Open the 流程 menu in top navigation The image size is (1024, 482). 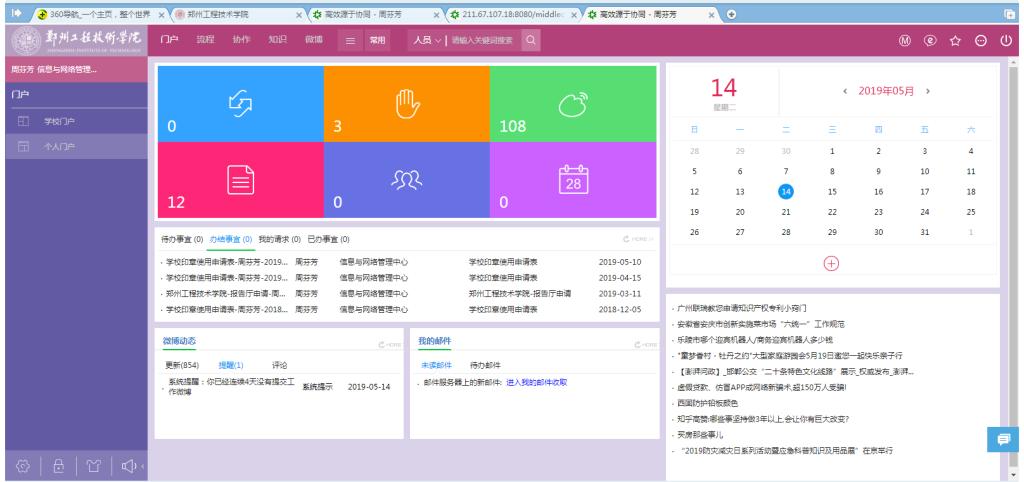pyautogui.click(x=205, y=40)
